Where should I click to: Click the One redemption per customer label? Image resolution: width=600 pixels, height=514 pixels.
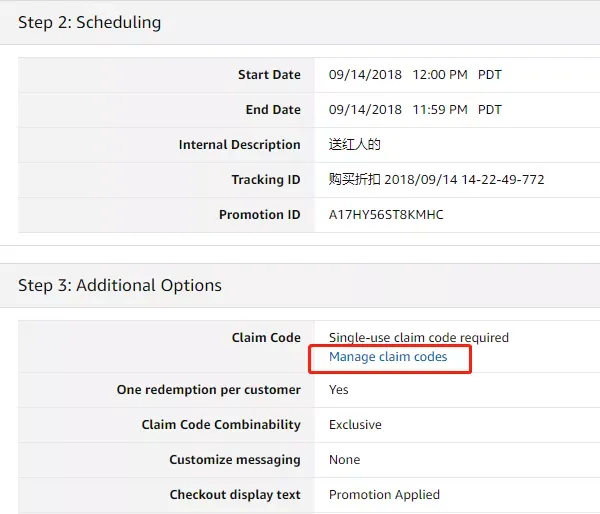[209, 390]
